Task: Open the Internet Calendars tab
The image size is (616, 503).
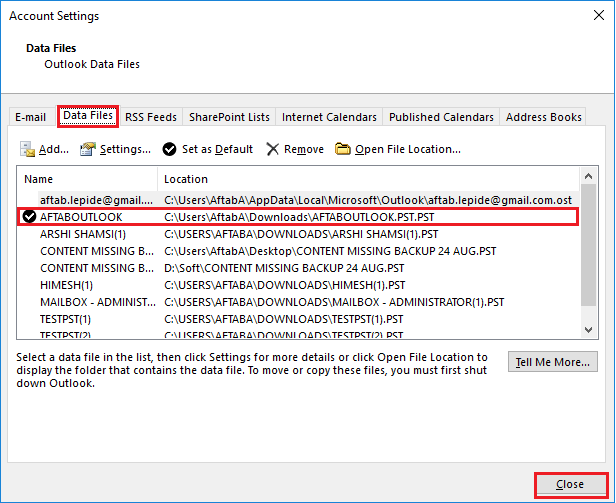Action: tap(329, 117)
